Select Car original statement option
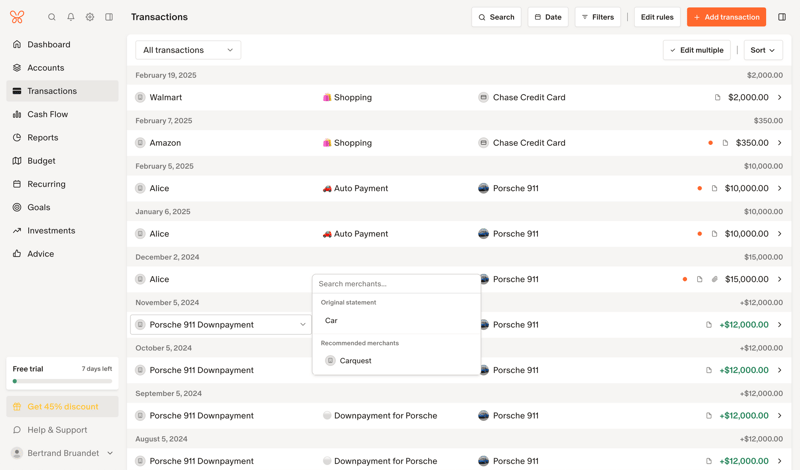This screenshot has height=470, width=800. pyautogui.click(x=396, y=320)
